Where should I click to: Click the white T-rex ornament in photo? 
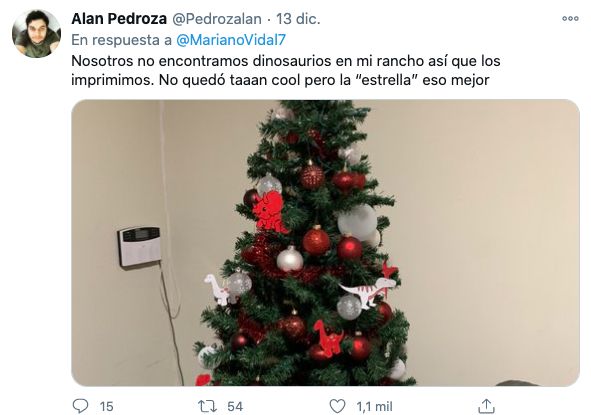click(368, 292)
